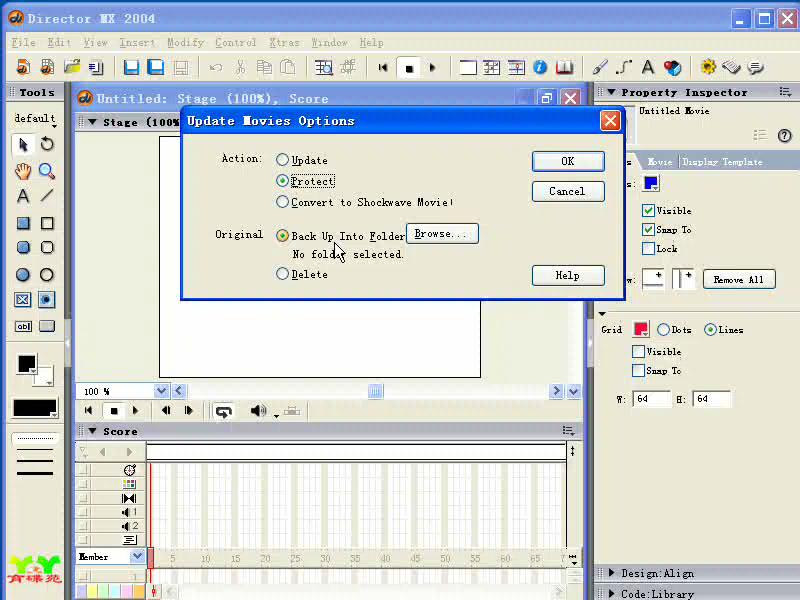Pick the Filled Ellipse tool
The image size is (800, 600).
pos(23,274)
